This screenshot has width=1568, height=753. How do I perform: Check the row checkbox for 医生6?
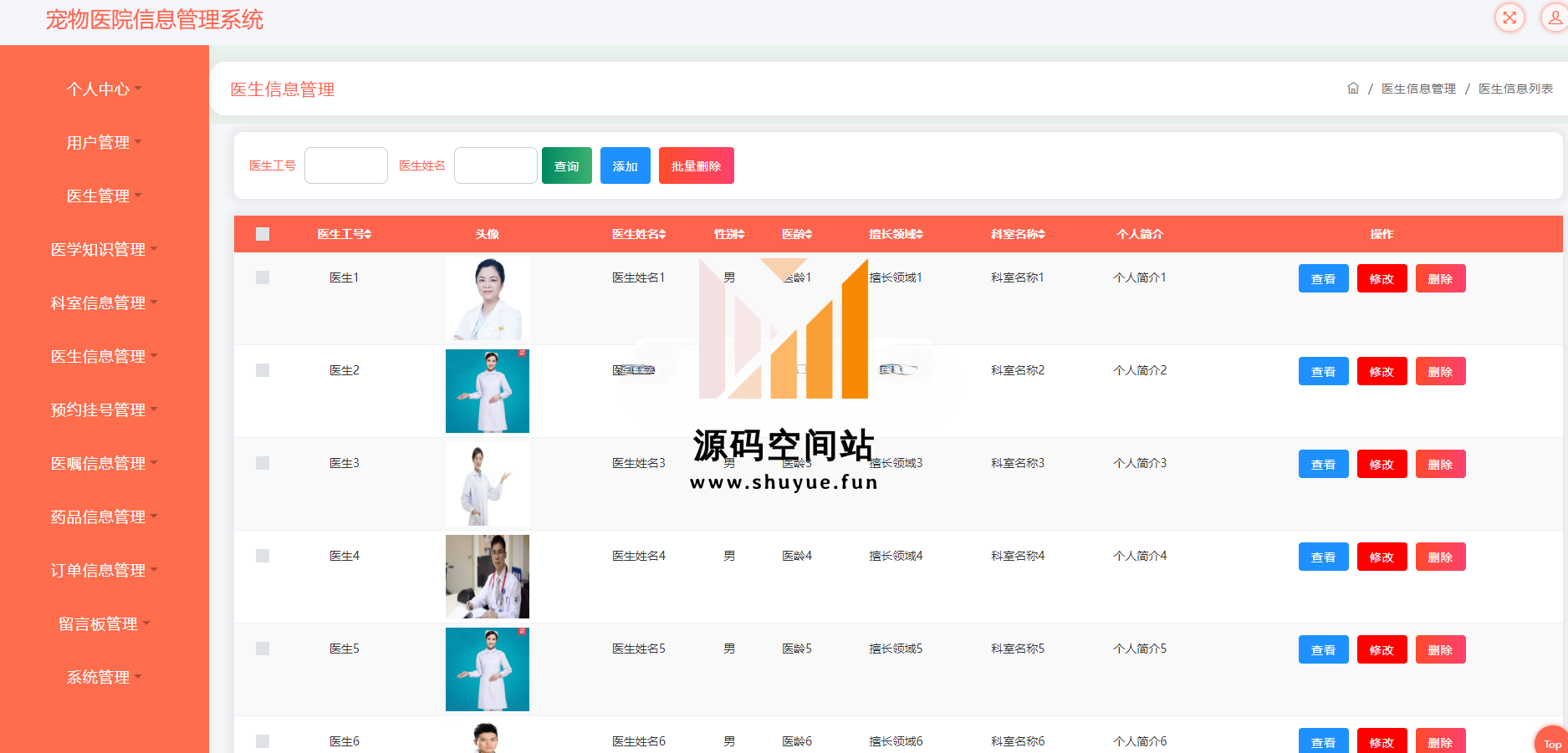(263, 741)
